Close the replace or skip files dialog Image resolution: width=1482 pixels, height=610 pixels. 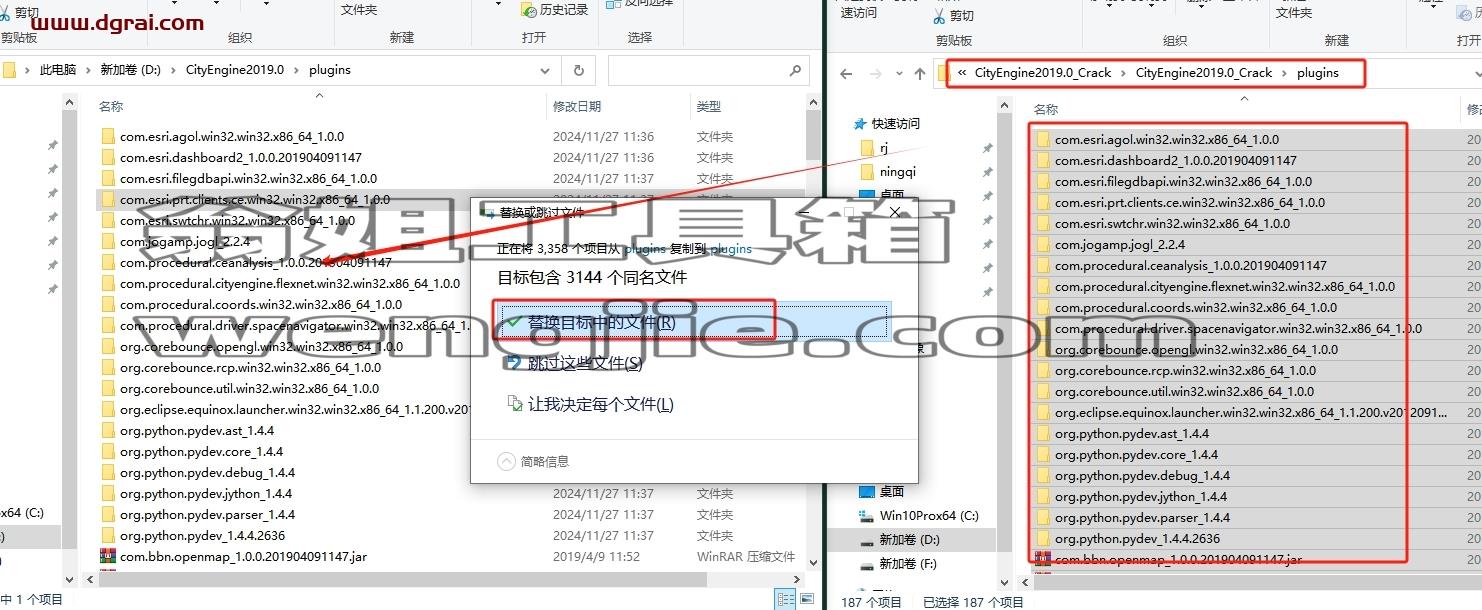coord(895,212)
